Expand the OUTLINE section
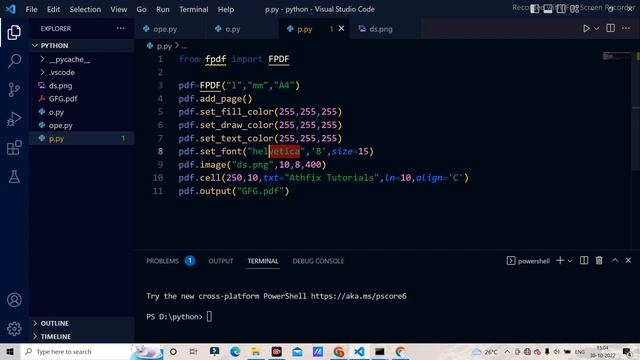The height and width of the screenshot is (360, 640). click(x=82, y=323)
